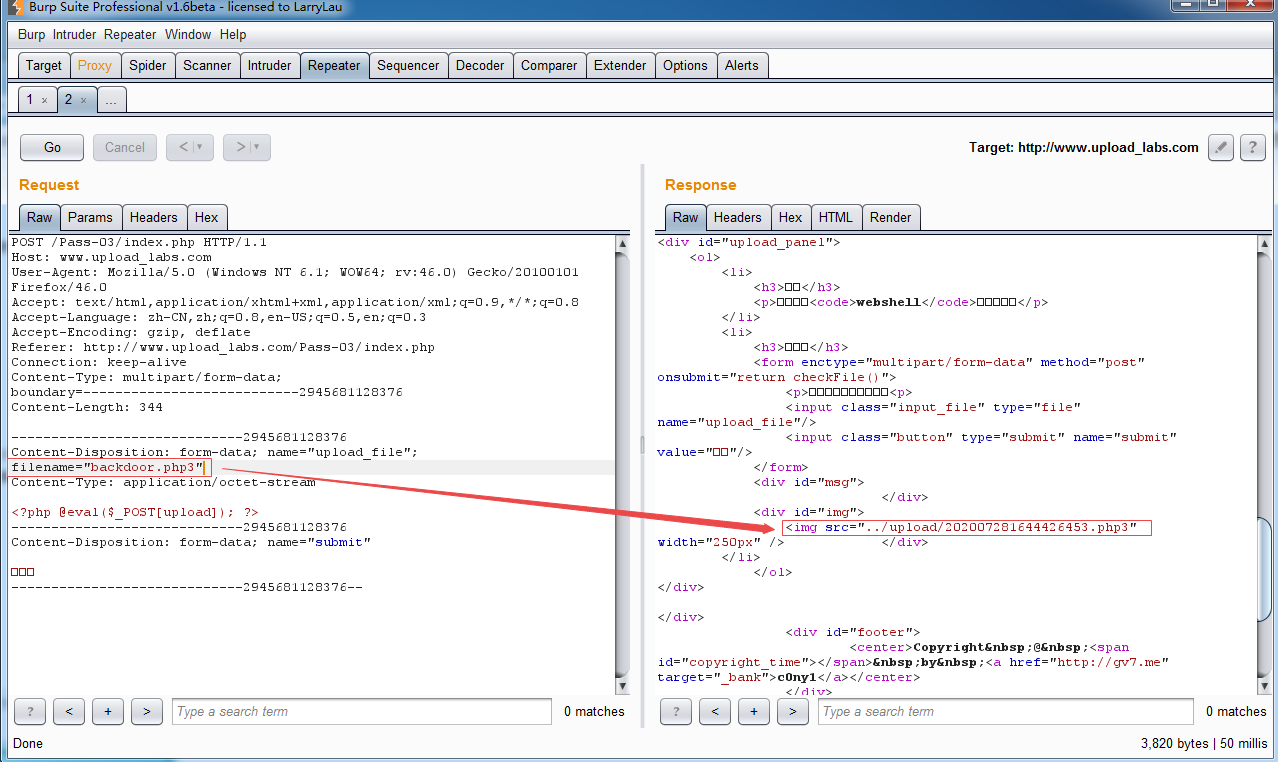Click the request pane scrollbar up arrow
The height and width of the screenshot is (762, 1278).
tap(623, 243)
